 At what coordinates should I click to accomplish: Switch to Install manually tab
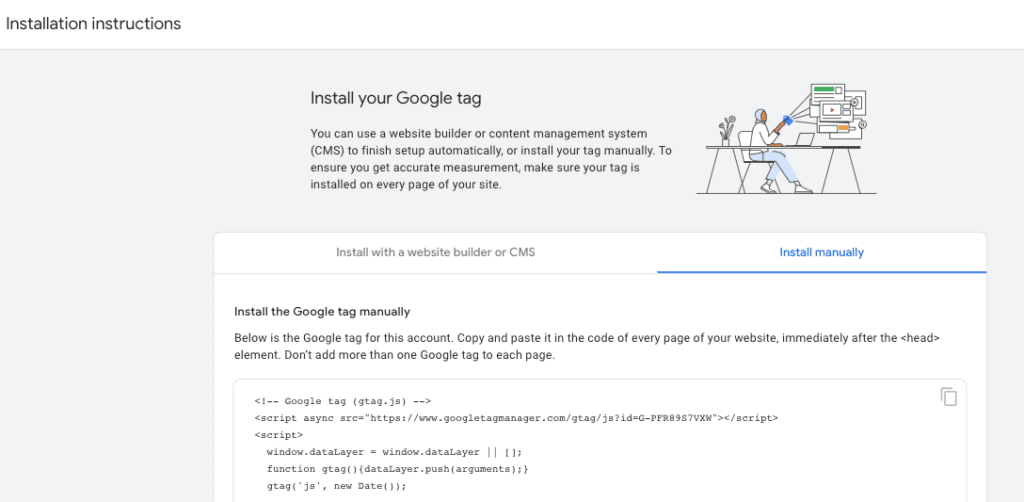coord(822,253)
